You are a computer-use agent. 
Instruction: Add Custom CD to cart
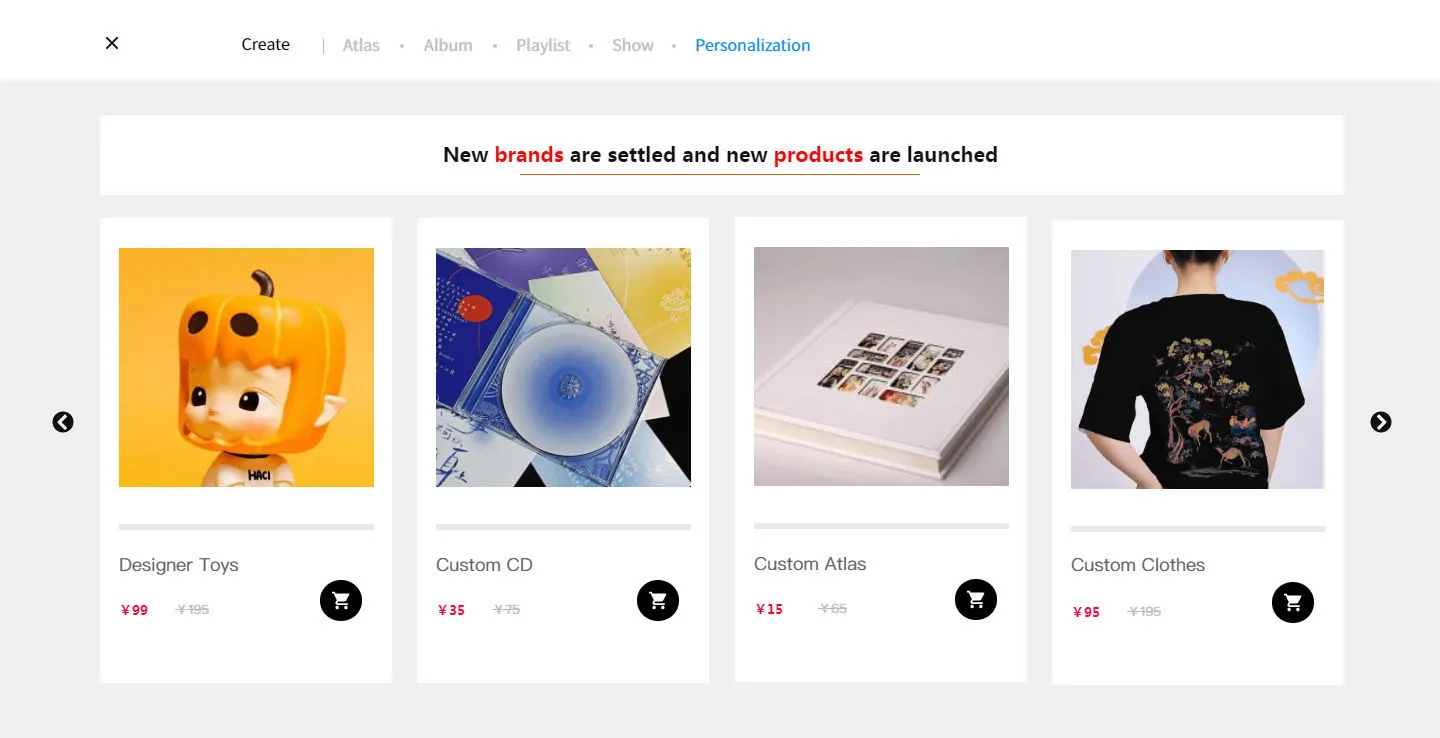pos(658,600)
